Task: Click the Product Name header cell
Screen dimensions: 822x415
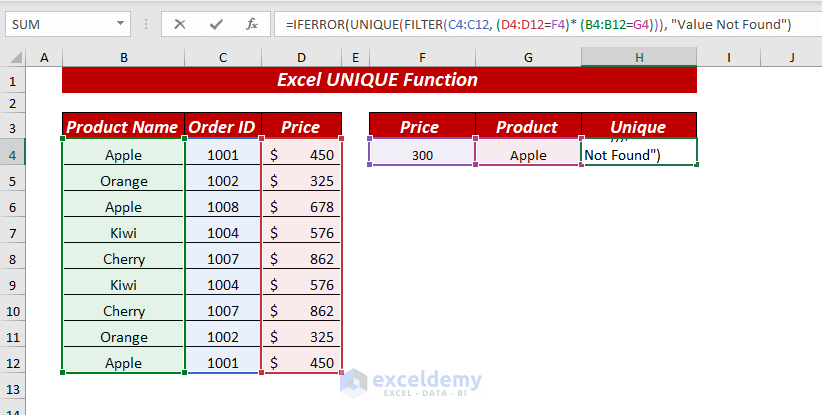Action: 123,126
